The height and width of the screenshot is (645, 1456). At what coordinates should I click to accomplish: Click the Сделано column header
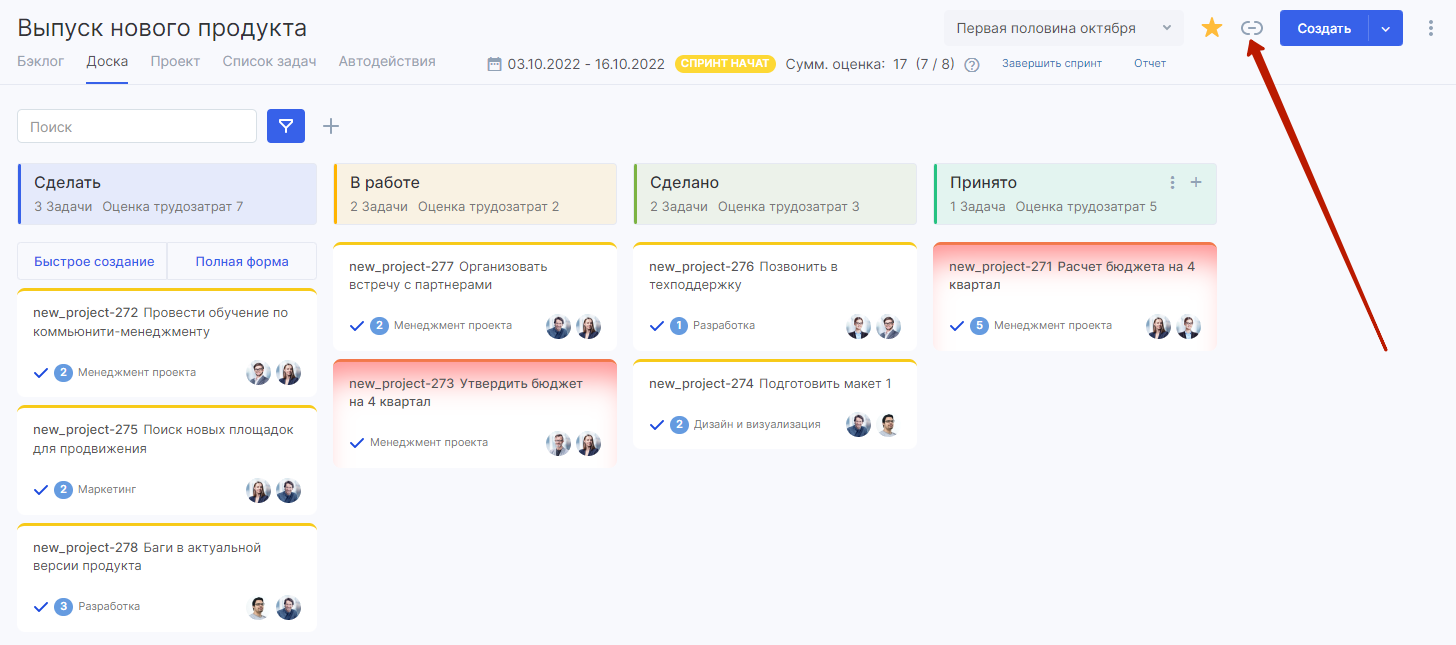click(775, 193)
